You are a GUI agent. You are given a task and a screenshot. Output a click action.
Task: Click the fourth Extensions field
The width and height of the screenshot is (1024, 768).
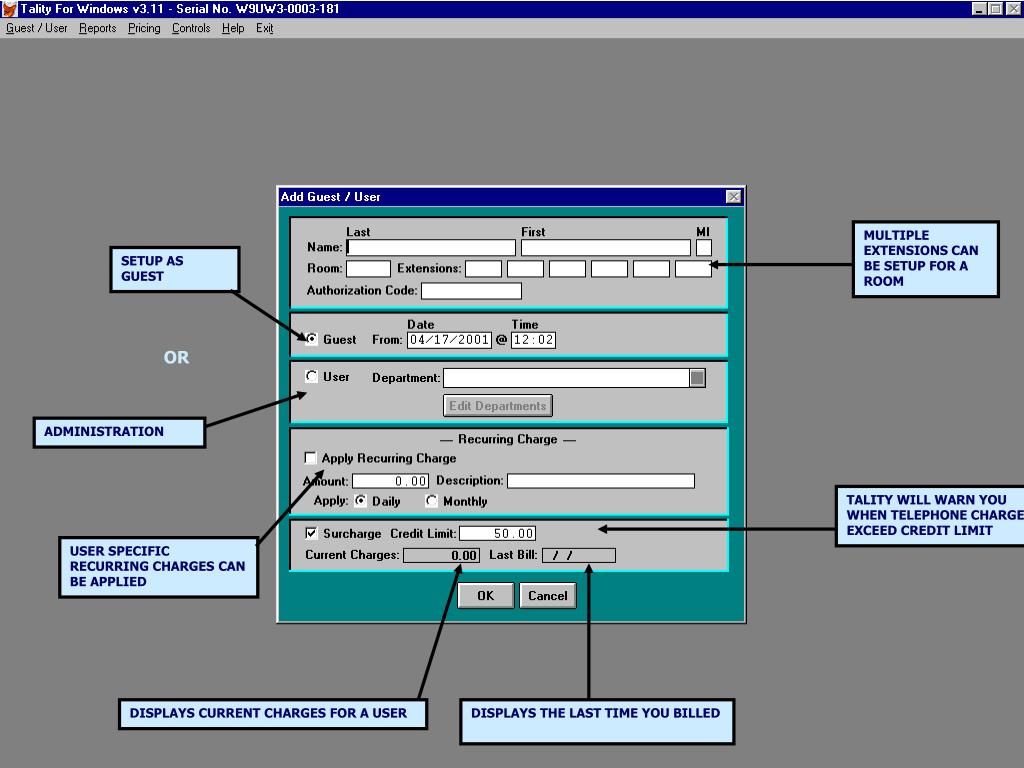click(x=609, y=268)
